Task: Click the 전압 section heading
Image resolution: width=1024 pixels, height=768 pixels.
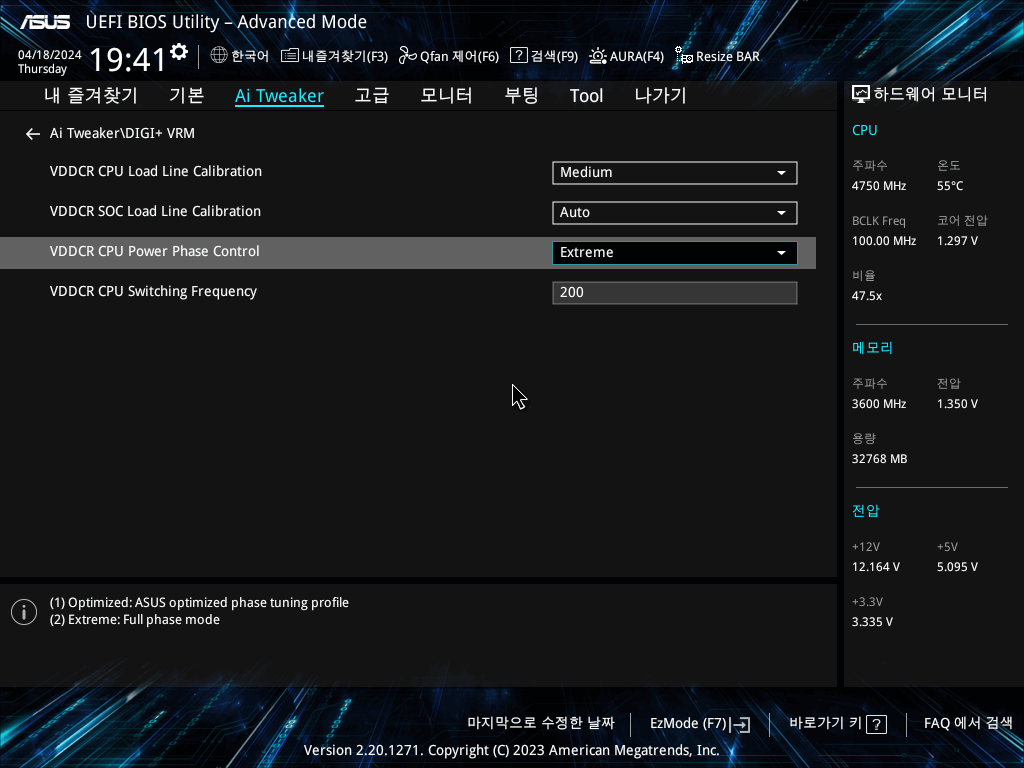Action: tap(865, 511)
